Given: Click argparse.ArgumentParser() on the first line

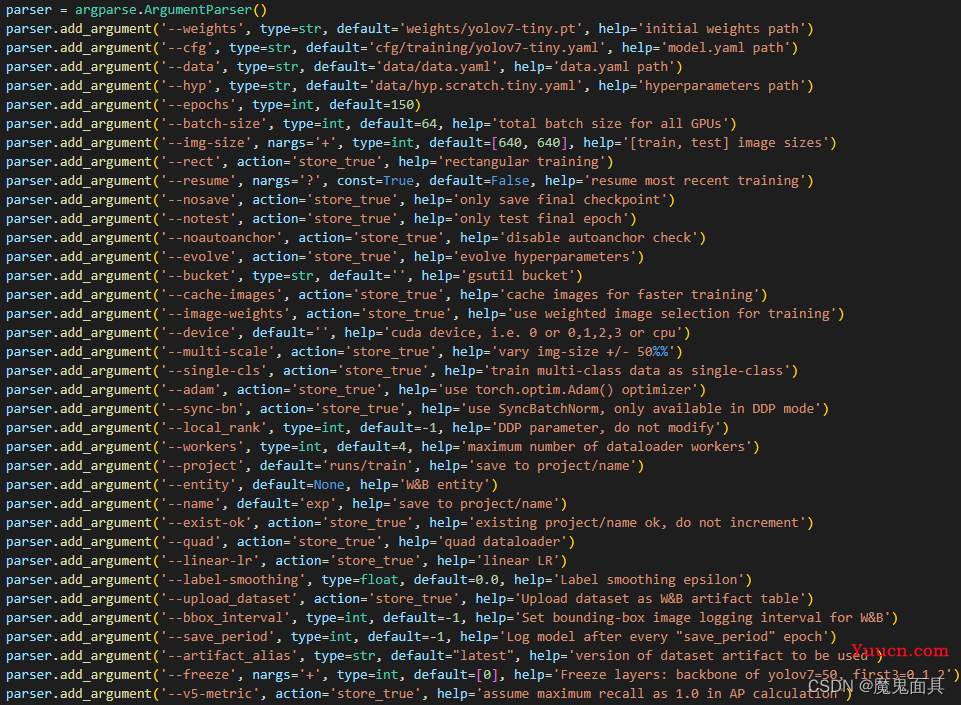Looking at the screenshot, I should [x=171, y=10].
